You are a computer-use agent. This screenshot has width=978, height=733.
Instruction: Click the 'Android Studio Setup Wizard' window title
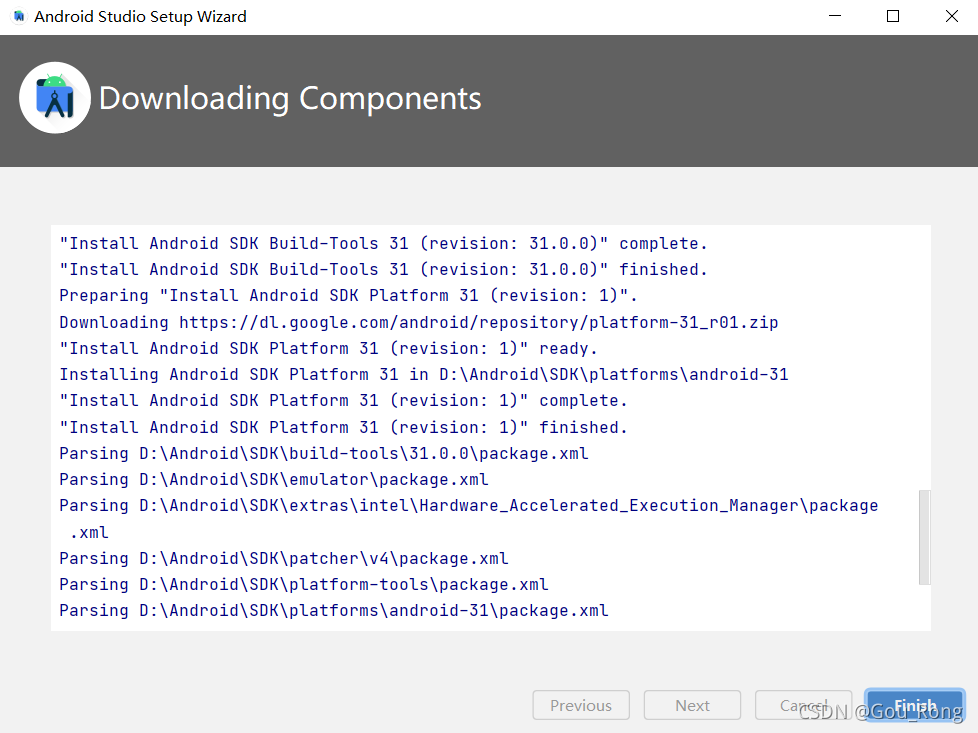coord(140,16)
